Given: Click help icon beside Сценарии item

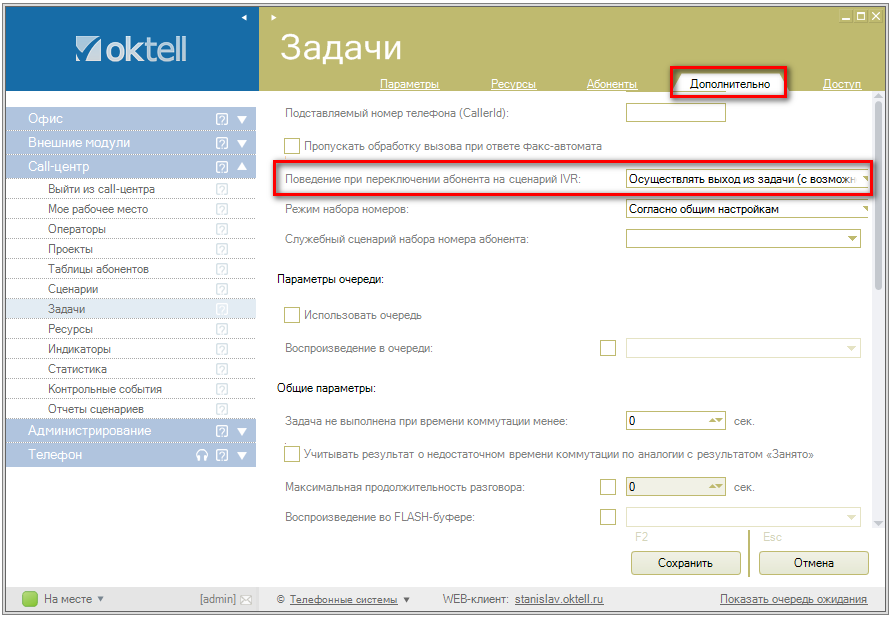Looking at the screenshot, I should [222, 289].
